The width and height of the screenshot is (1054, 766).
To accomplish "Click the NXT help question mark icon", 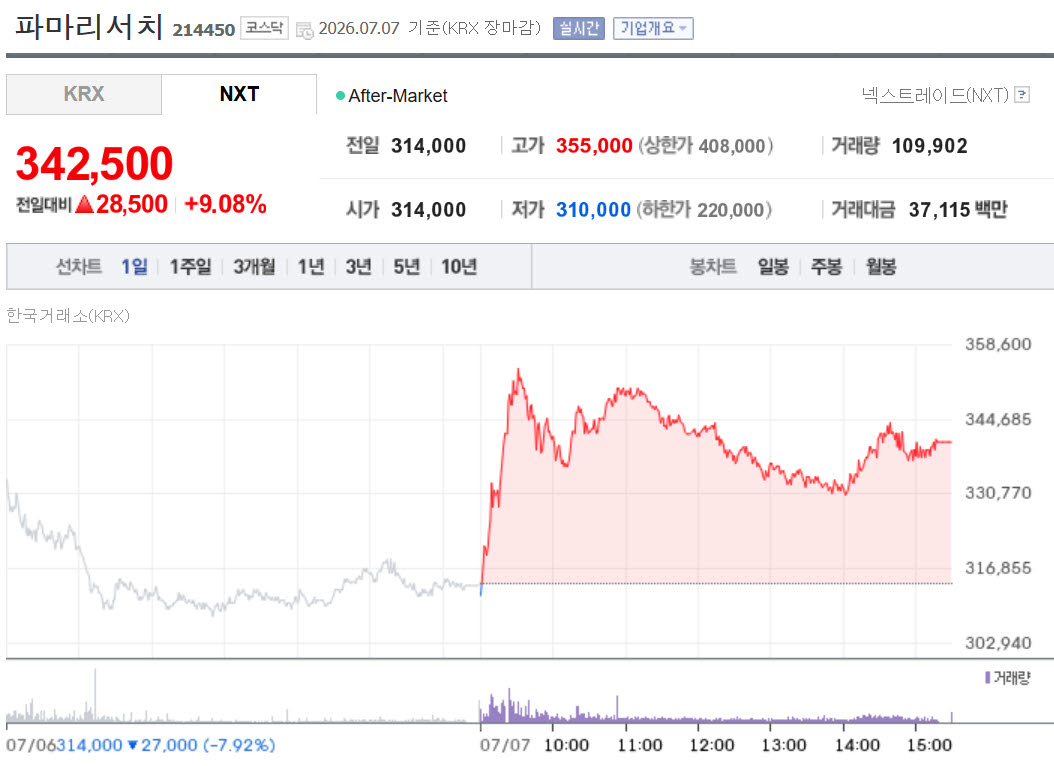I will [x=1022, y=95].
